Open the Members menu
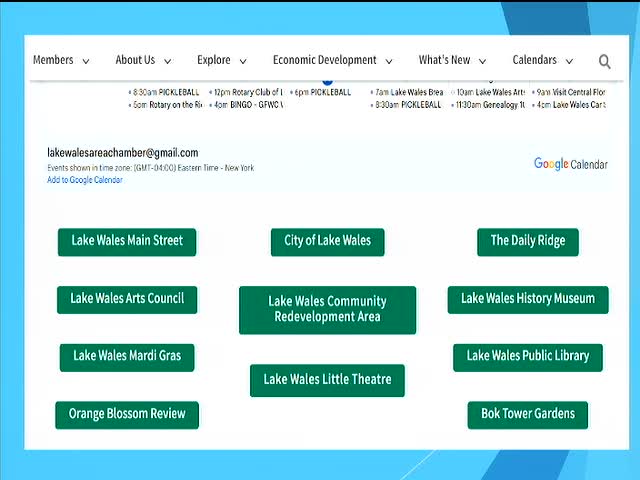This screenshot has height=480, width=640. pos(53,60)
